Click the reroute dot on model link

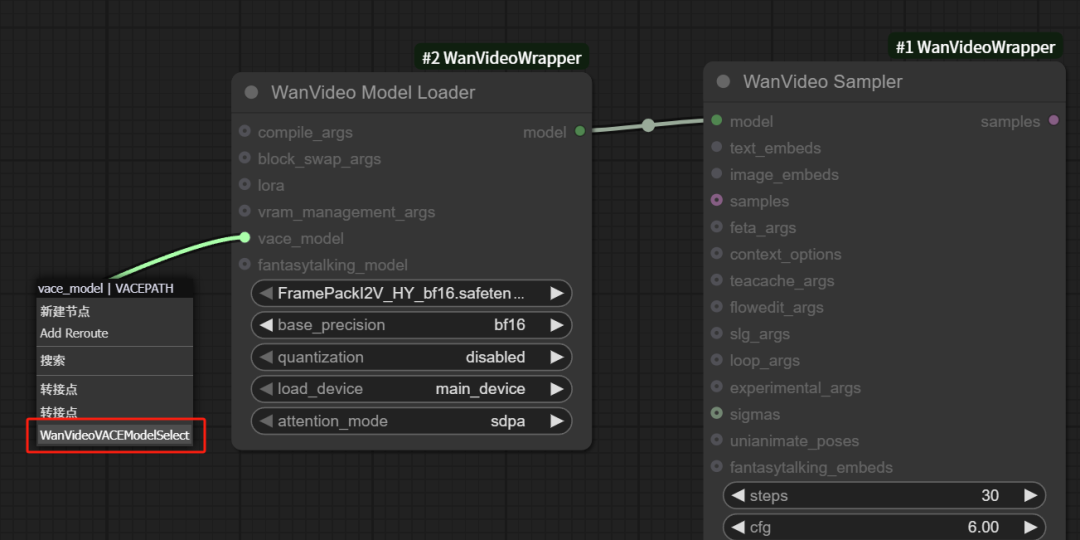(x=648, y=125)
